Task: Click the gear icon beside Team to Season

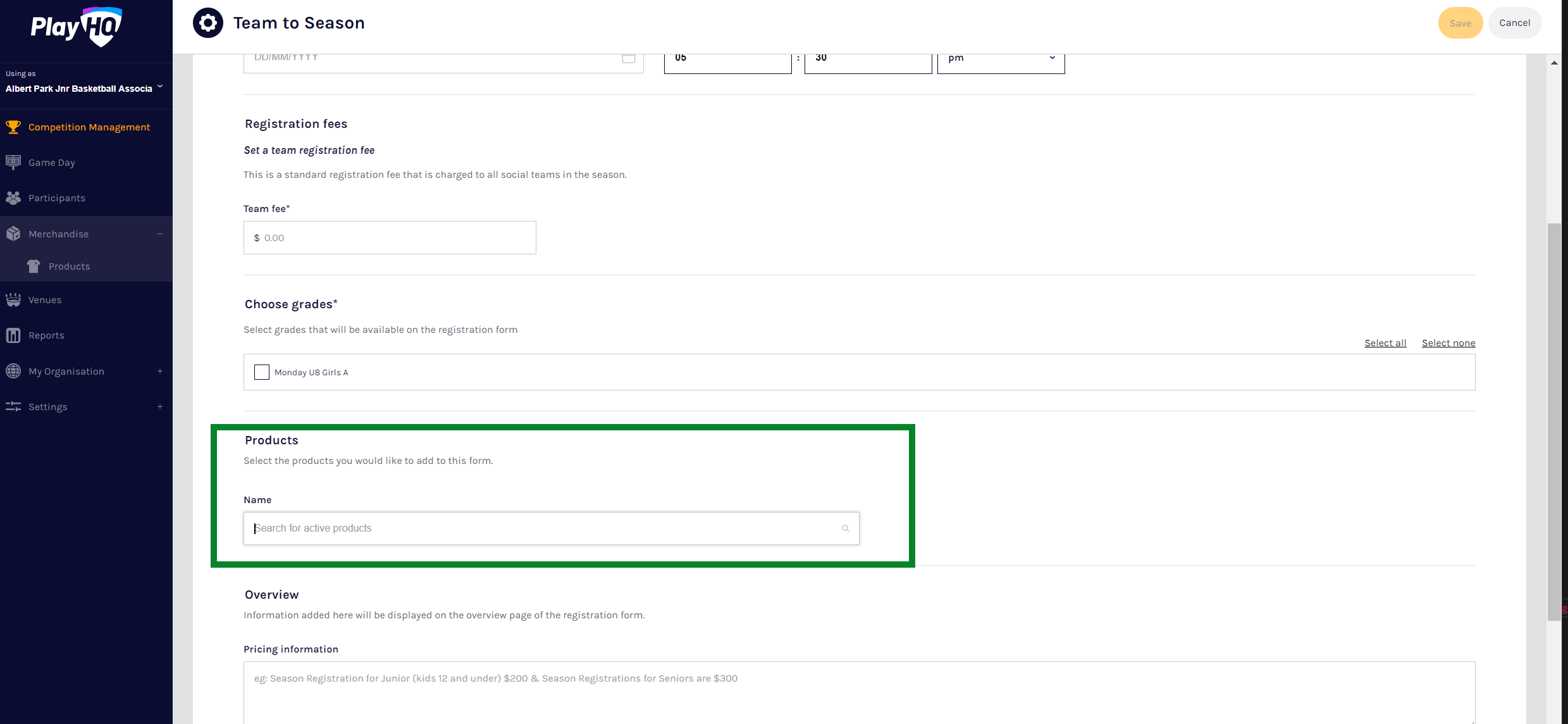Action: click(x=208, y=23)
